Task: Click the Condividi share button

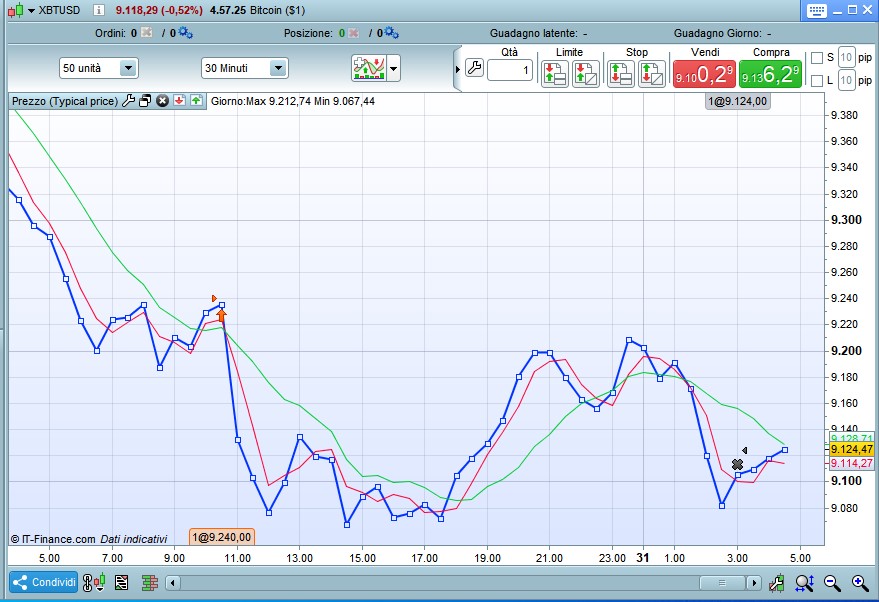Action: click(44, 582)
